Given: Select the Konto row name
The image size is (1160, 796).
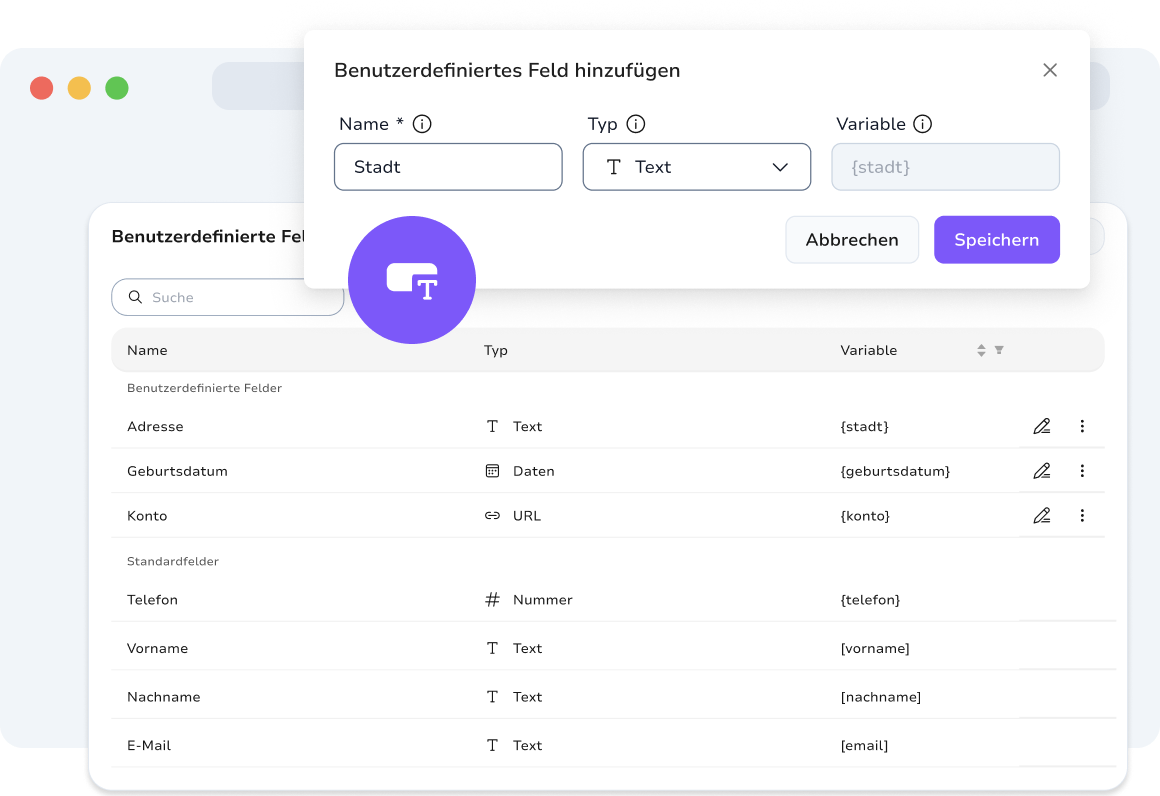Looking at the screenshot, I should [147, 516].
